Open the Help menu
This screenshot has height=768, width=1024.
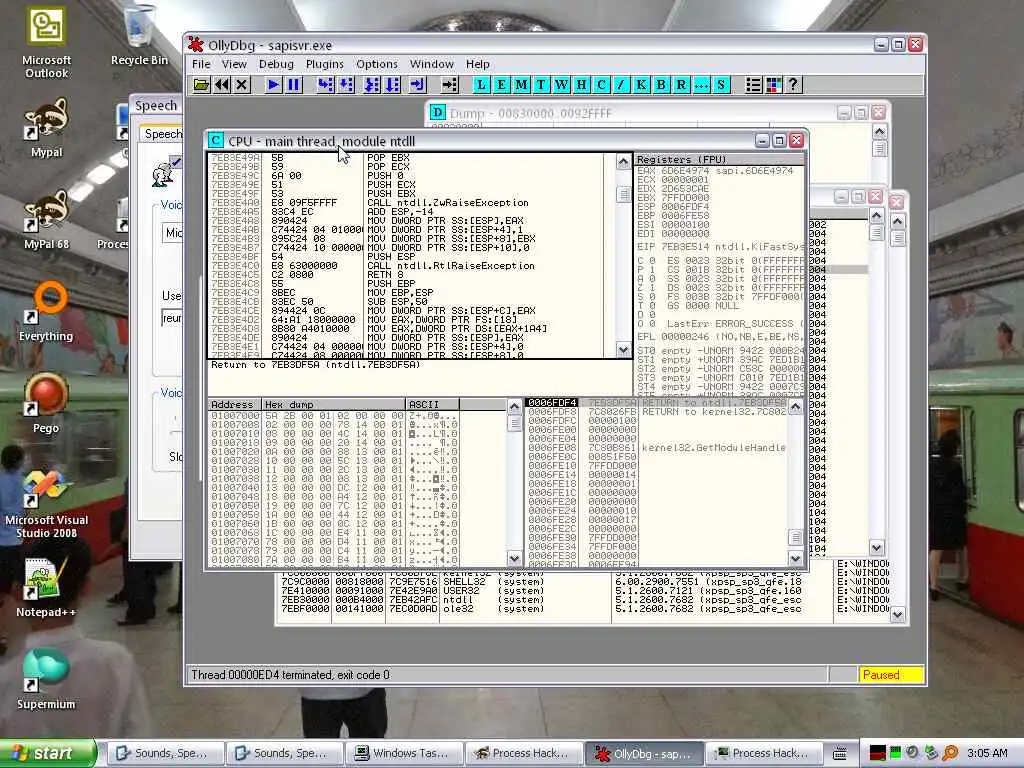(x=477, y=64)
